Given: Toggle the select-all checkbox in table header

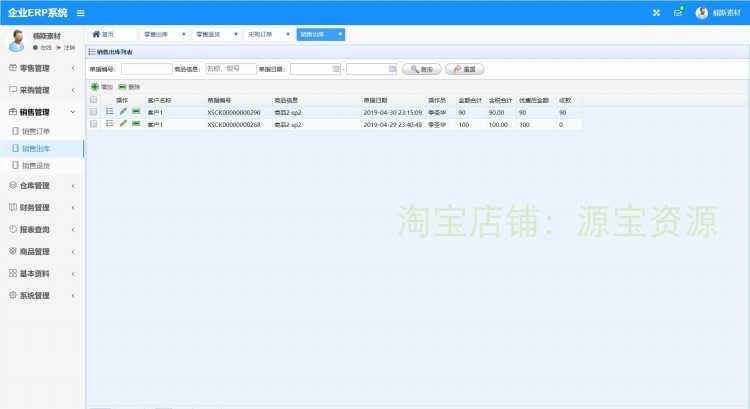Looking at the screenshot, I should pyautogui.click(x=94, y=100).
